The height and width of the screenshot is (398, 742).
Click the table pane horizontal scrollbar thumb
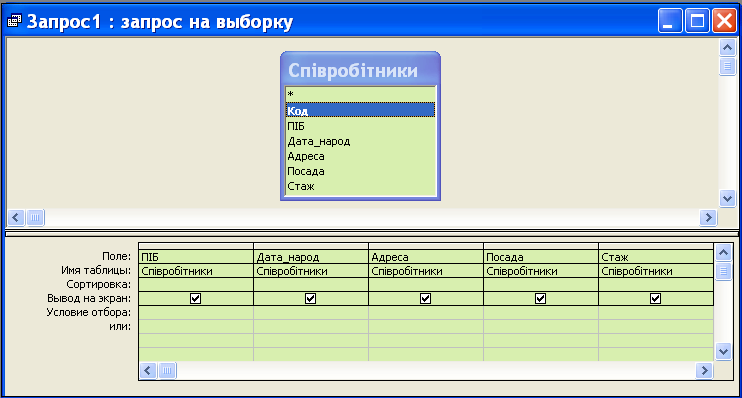click(35, 217)
